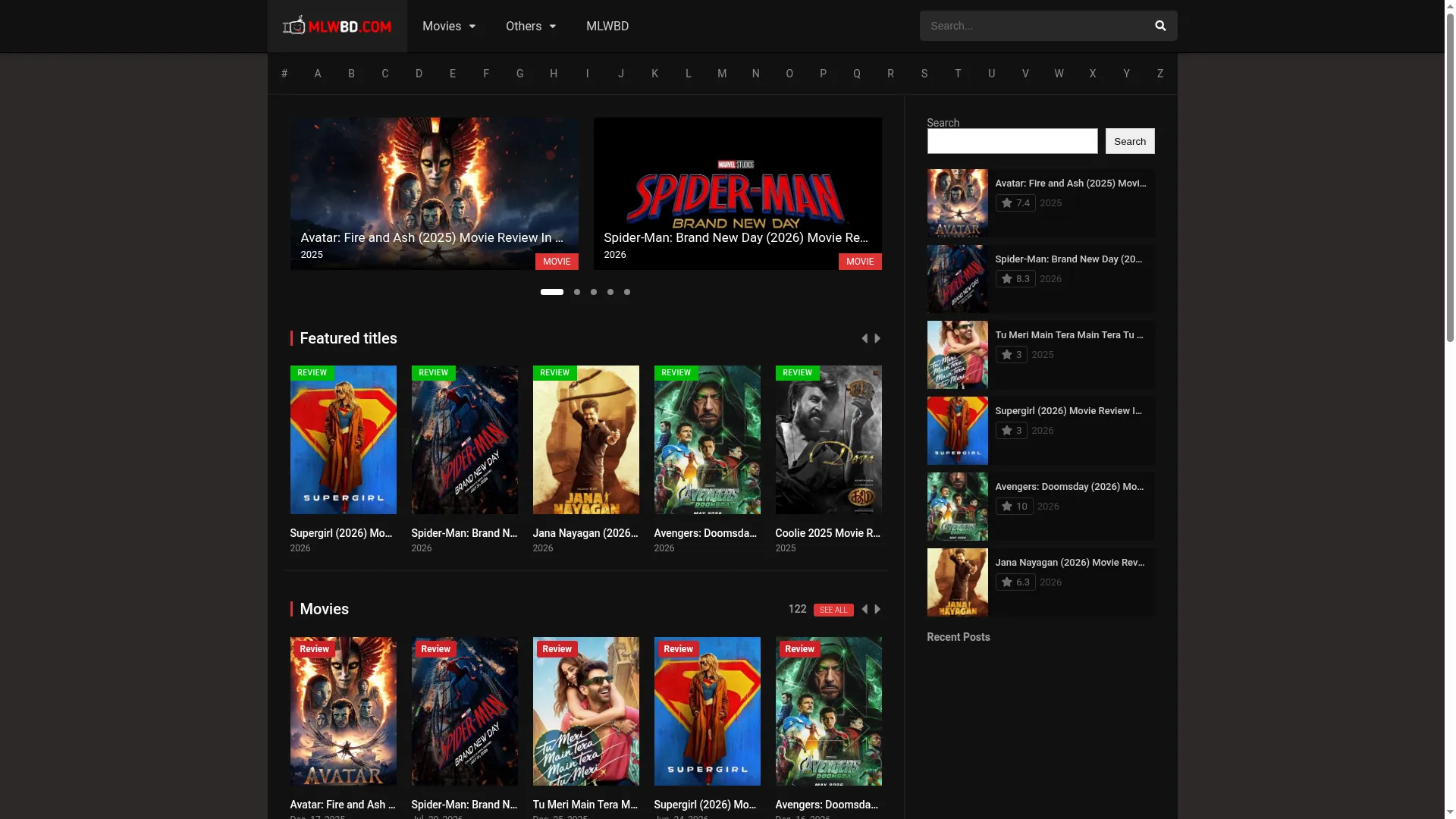
Task: Select the first carousel slide indicator
Action: pos(552,292)
